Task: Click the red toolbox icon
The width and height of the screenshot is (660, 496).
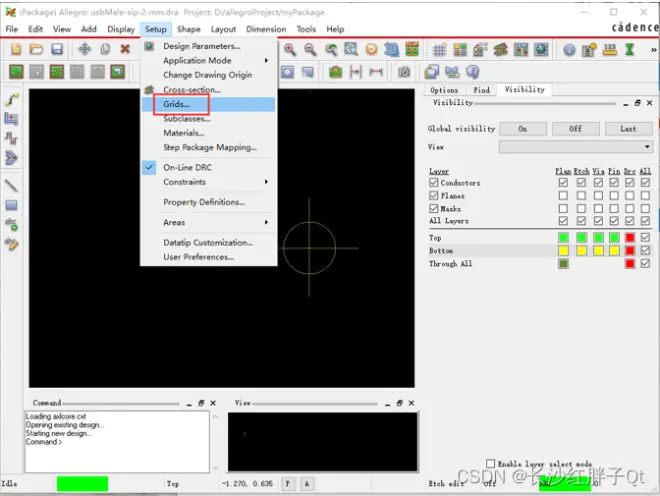Action: coord(335,72)
